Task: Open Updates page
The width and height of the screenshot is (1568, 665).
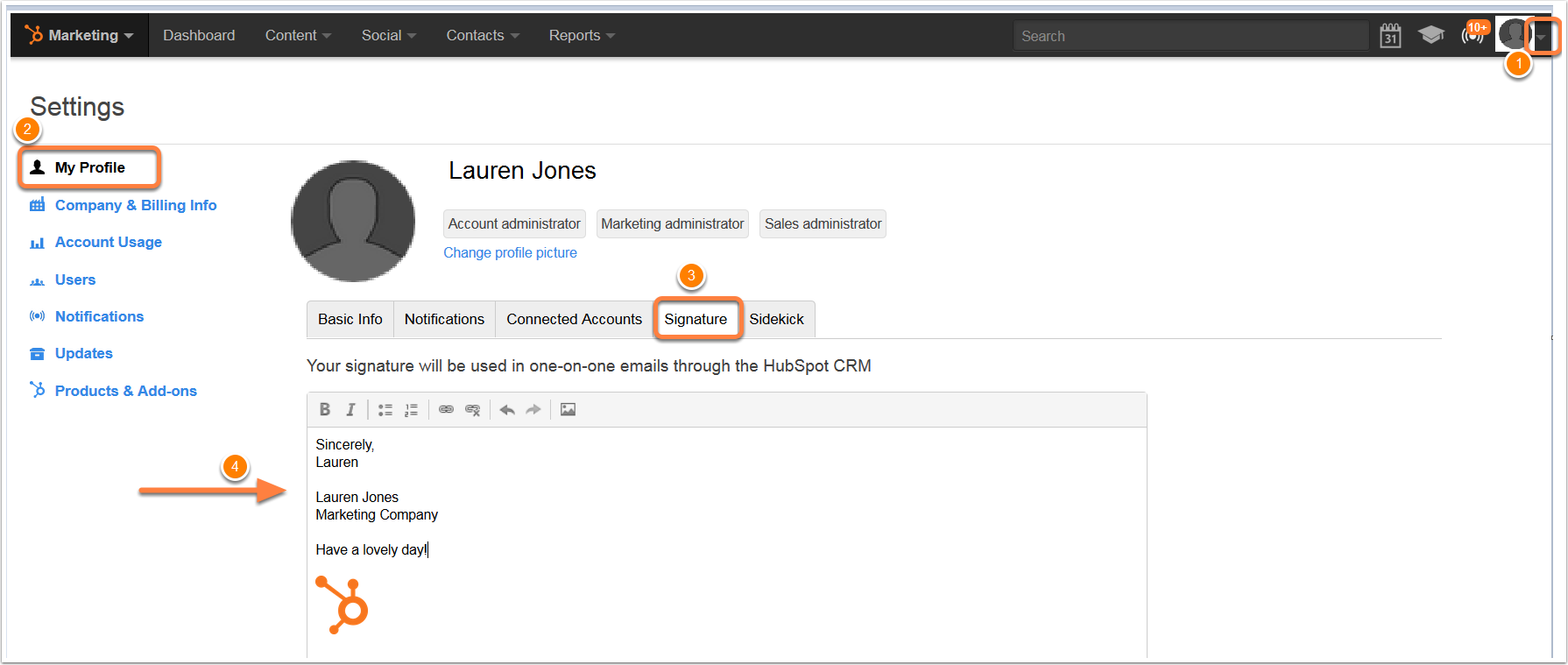Action: (83, 353)
